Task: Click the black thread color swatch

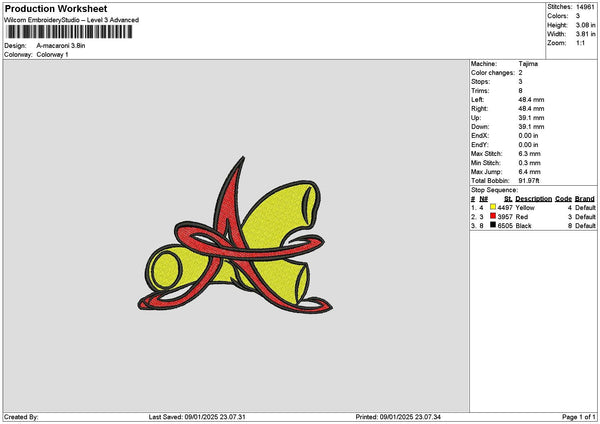Action: (x=493, y=225)
